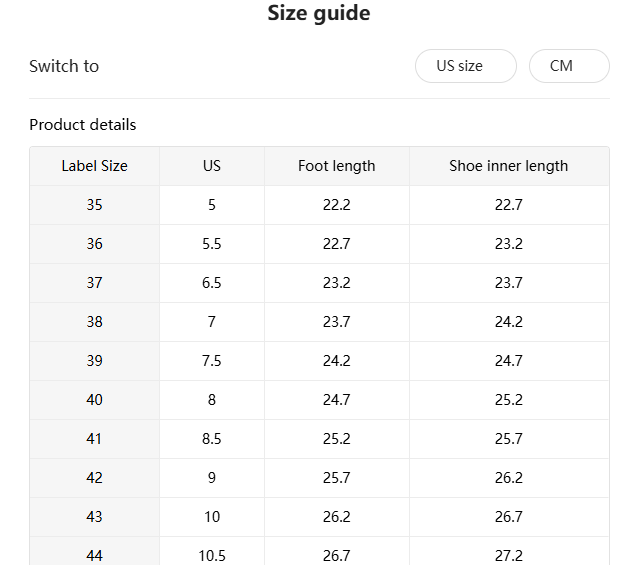Click the Label Size column header
This screenshot has width=621, height=578.
(94, 166)
